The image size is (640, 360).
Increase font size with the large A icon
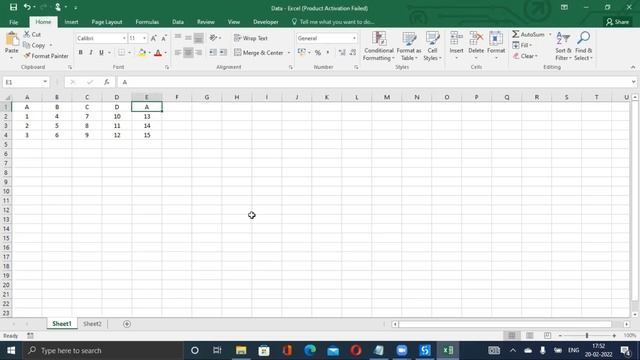[153, 38]
